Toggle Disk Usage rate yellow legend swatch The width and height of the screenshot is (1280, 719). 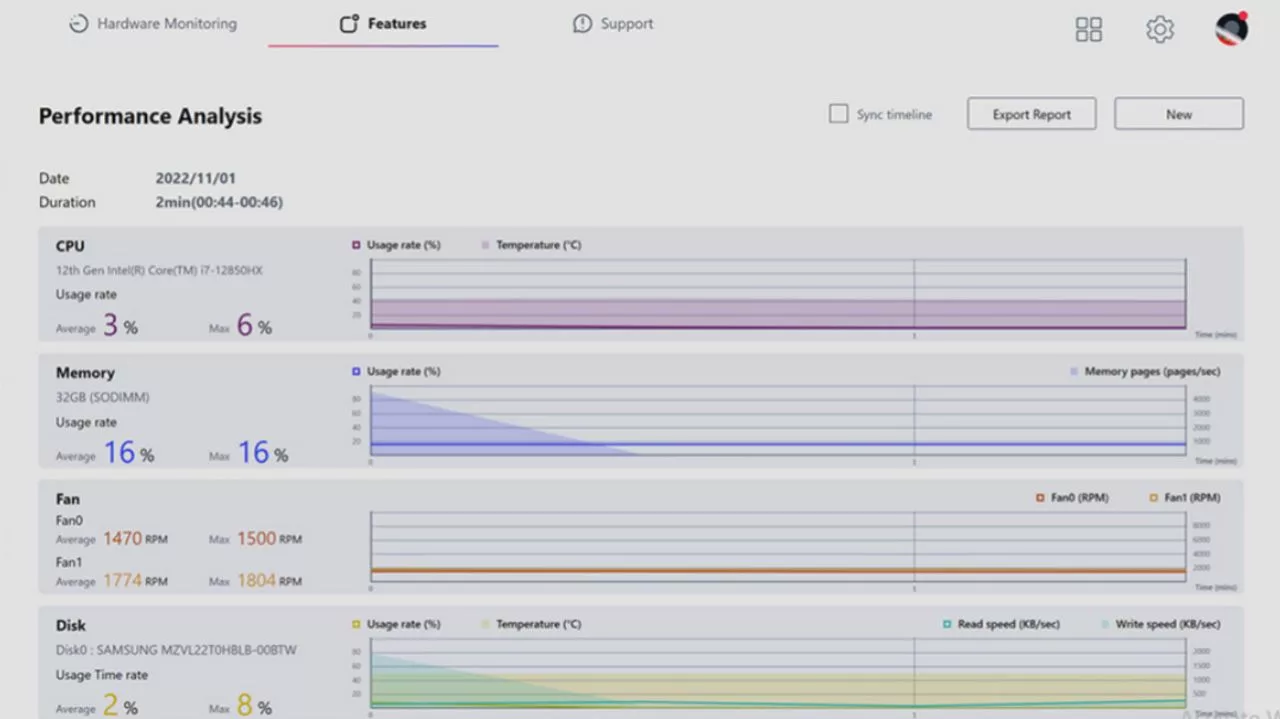pyautogui.click(x=356, y=624)
